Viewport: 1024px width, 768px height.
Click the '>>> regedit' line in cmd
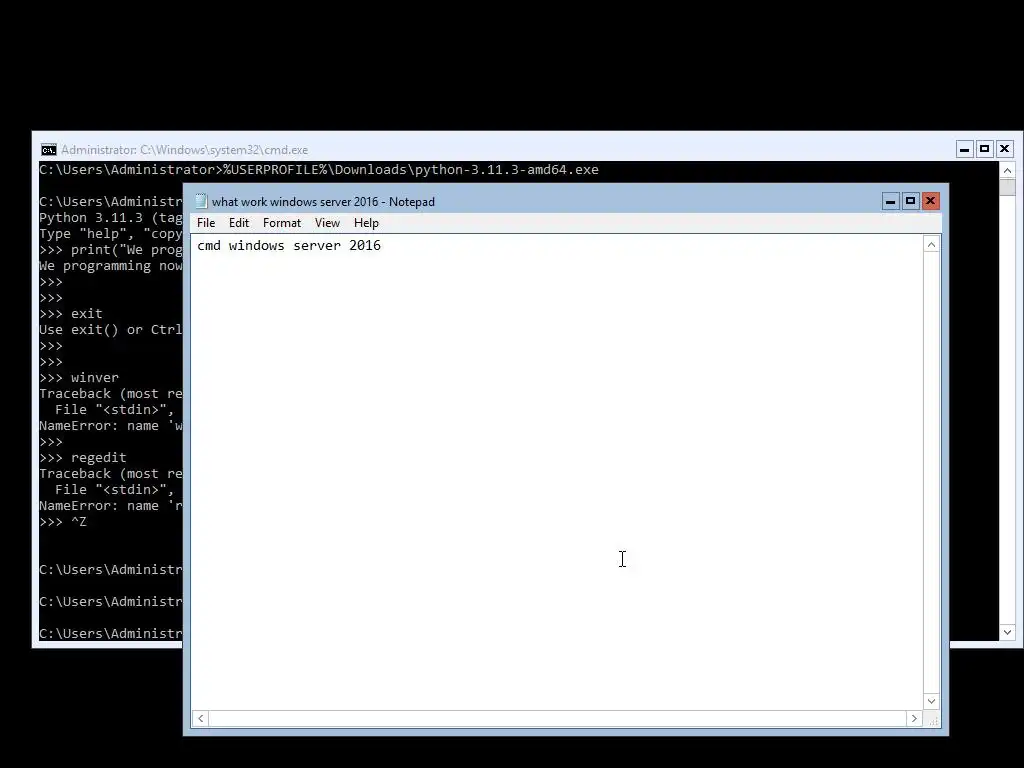(83, 458)
